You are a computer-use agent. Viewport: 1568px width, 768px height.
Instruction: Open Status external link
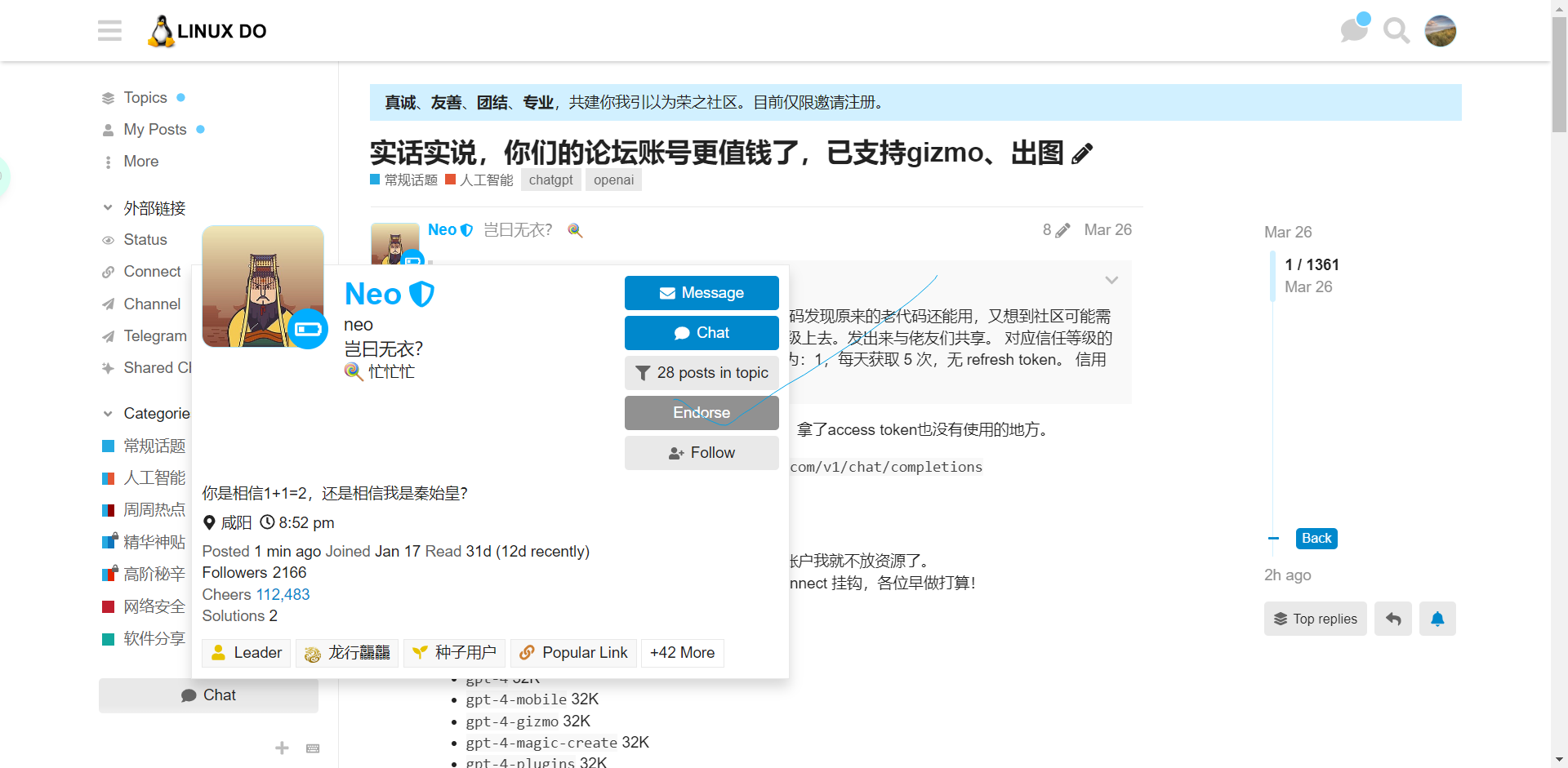[x=145, y=240]
